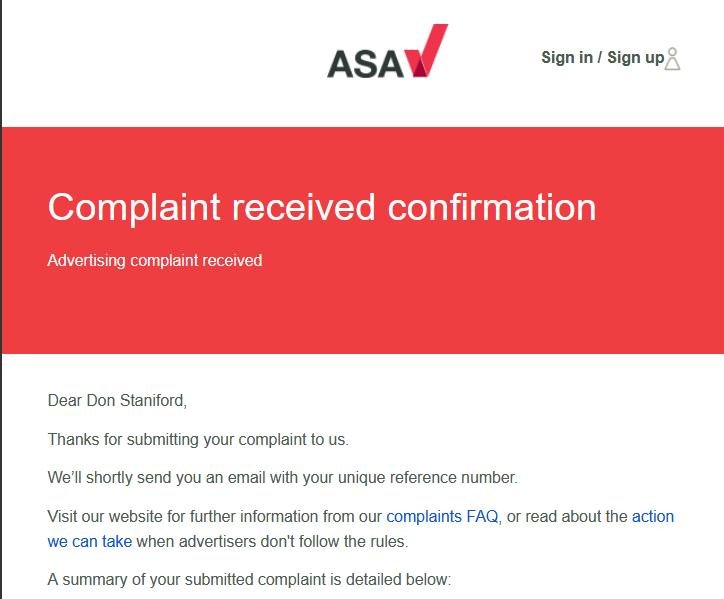Open the Sign in / Sign up link
Image resolution: width=724 pixels, height=599 pixels.
point(602,57)
